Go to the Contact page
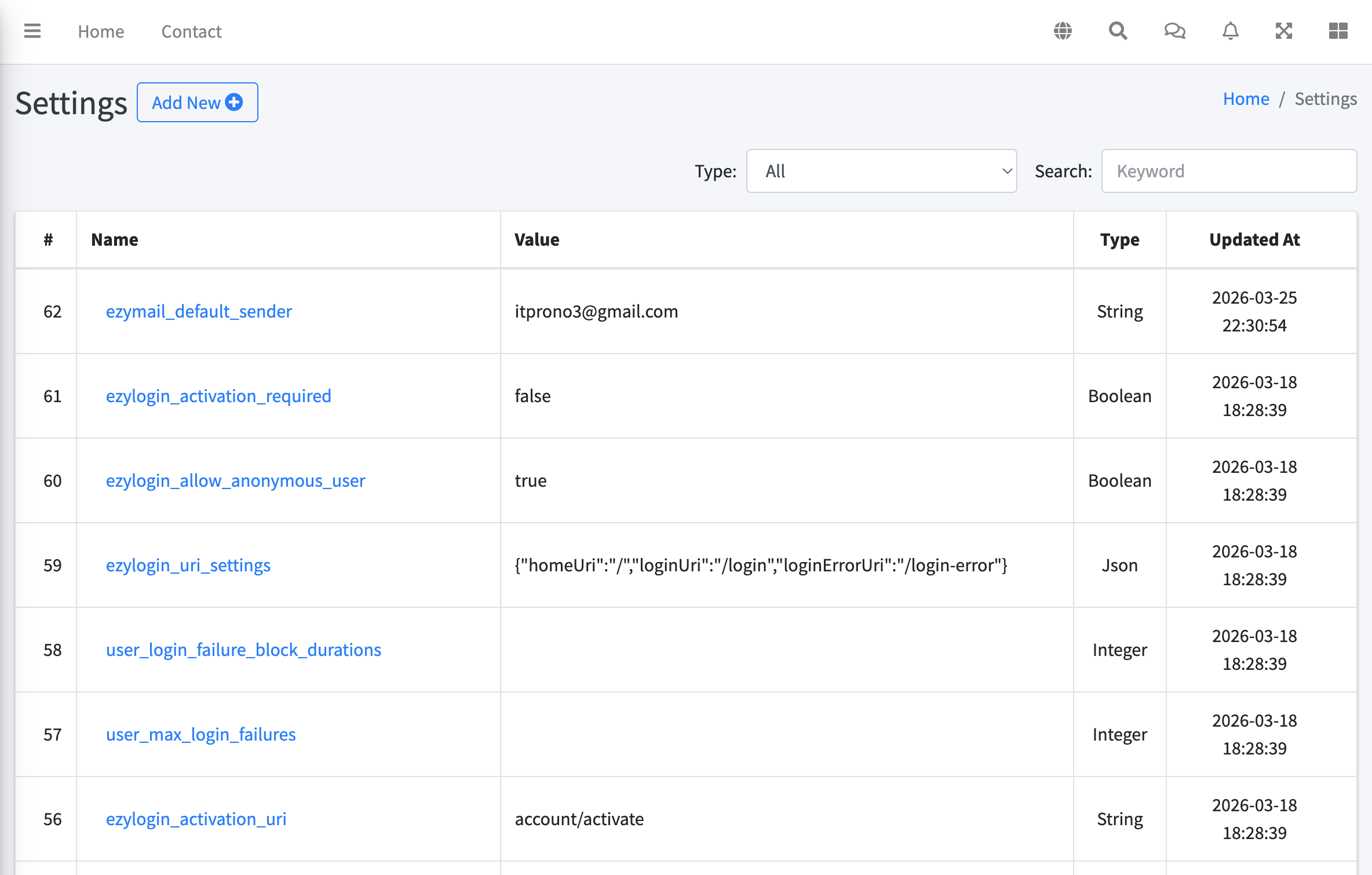This screenshot has width=1372, height=875. pos(191,31)
